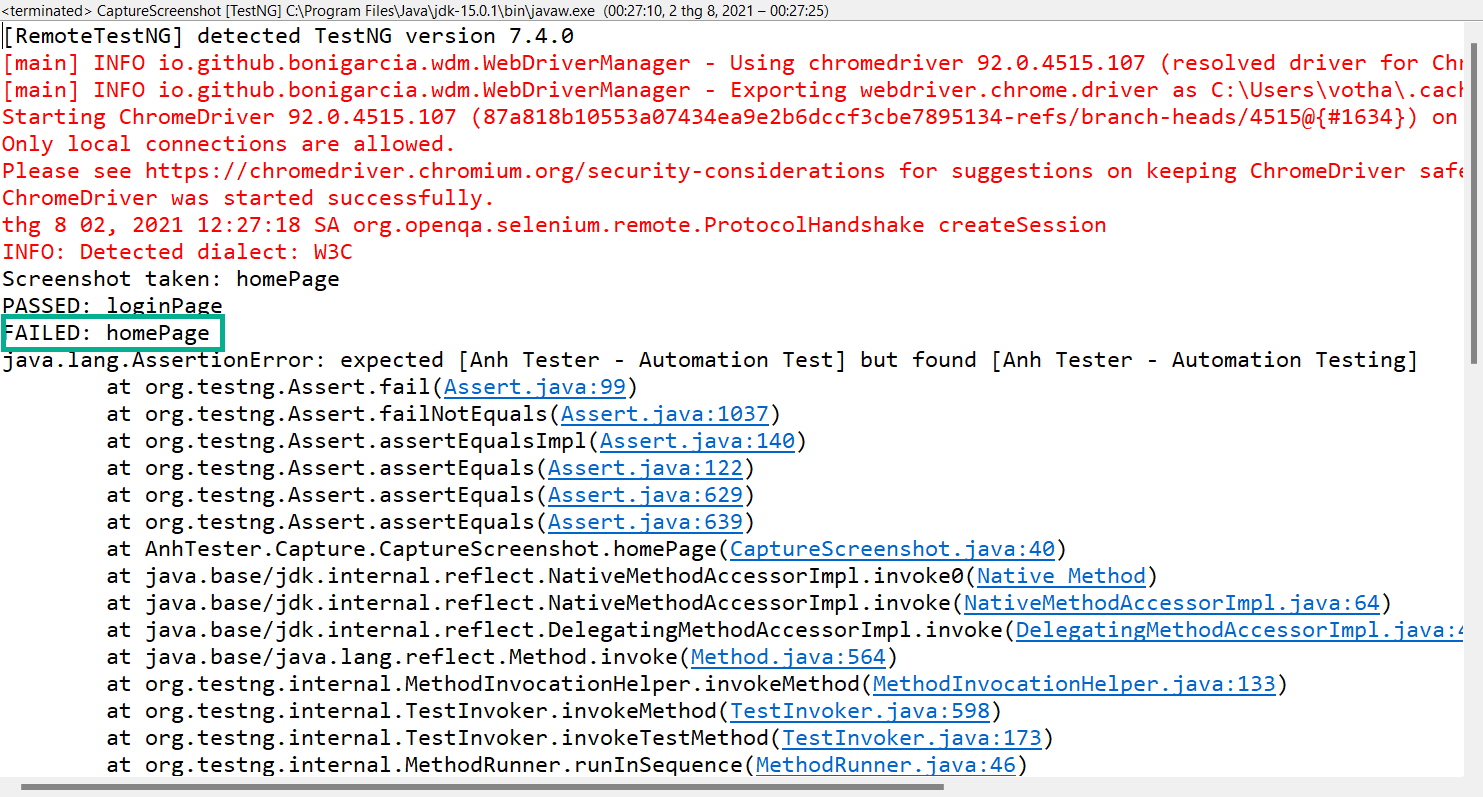The image size is (1483, 797).
Task: Click the terminated CaptureScreenshot console title
Action: coord(415,11)
